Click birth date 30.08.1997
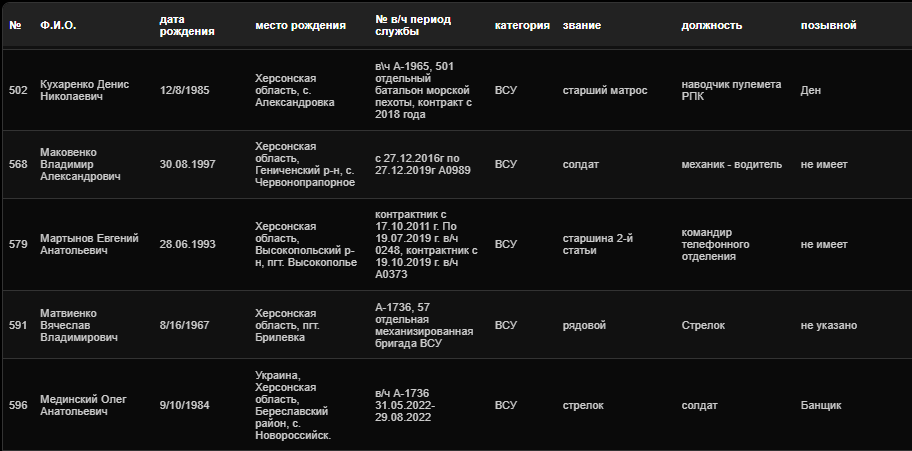Screen dimensions: 912x451 click(x=189, y=164)
